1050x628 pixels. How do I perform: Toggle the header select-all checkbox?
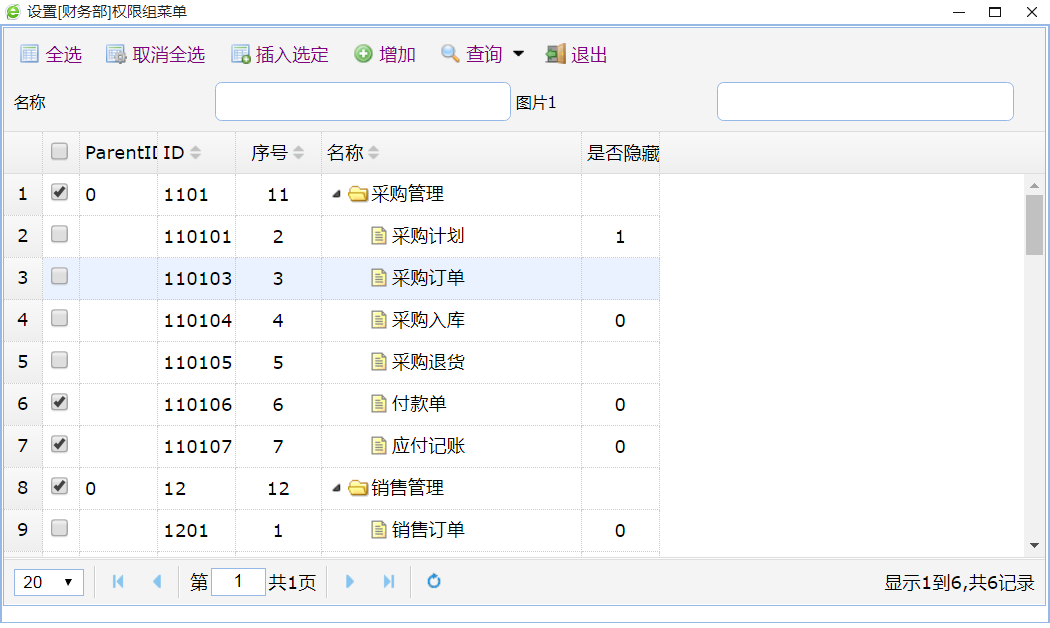(x=60, y=152)
